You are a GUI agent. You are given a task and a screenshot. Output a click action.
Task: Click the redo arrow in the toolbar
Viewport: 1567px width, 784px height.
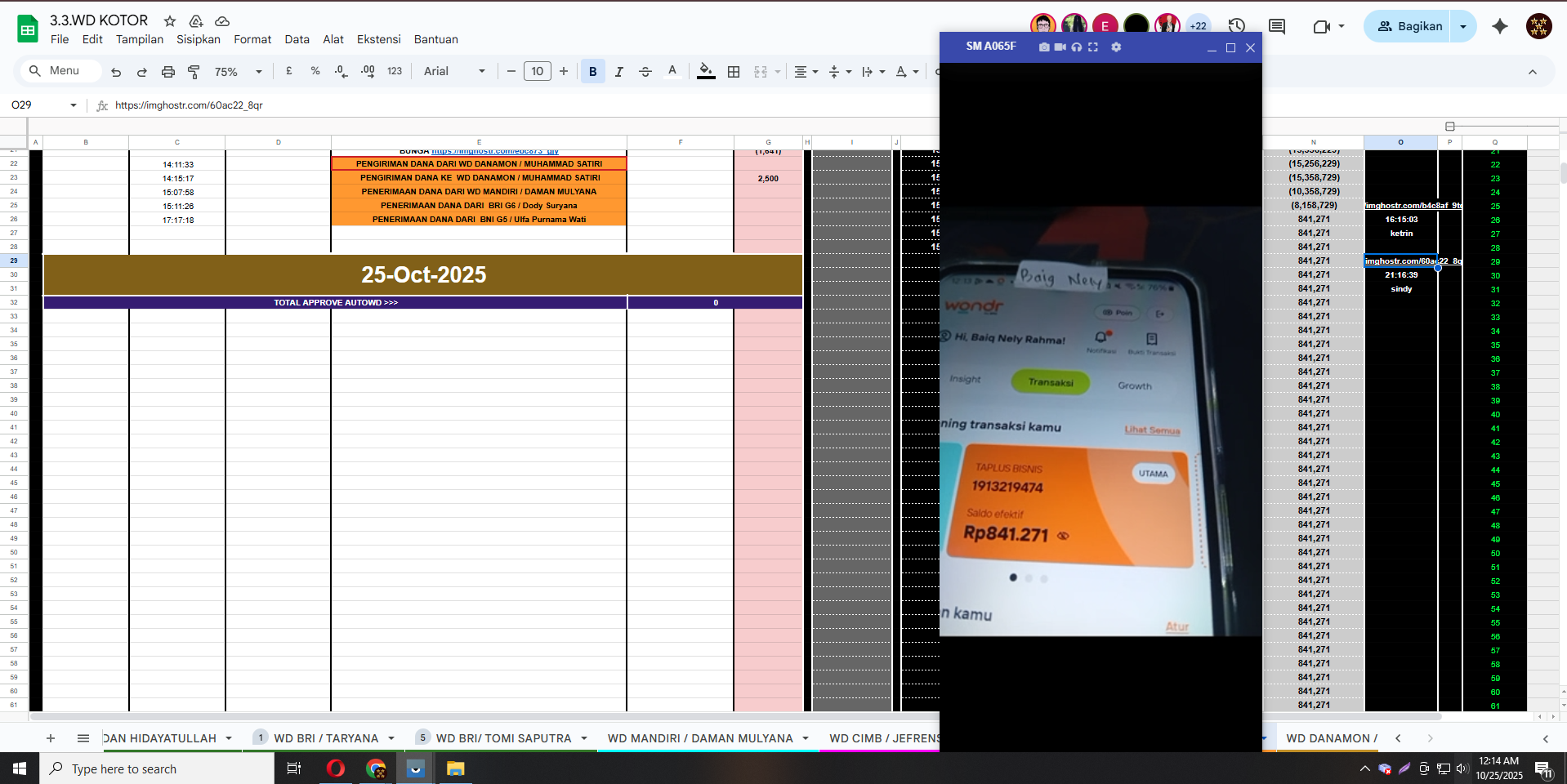(x=141, y=72)
